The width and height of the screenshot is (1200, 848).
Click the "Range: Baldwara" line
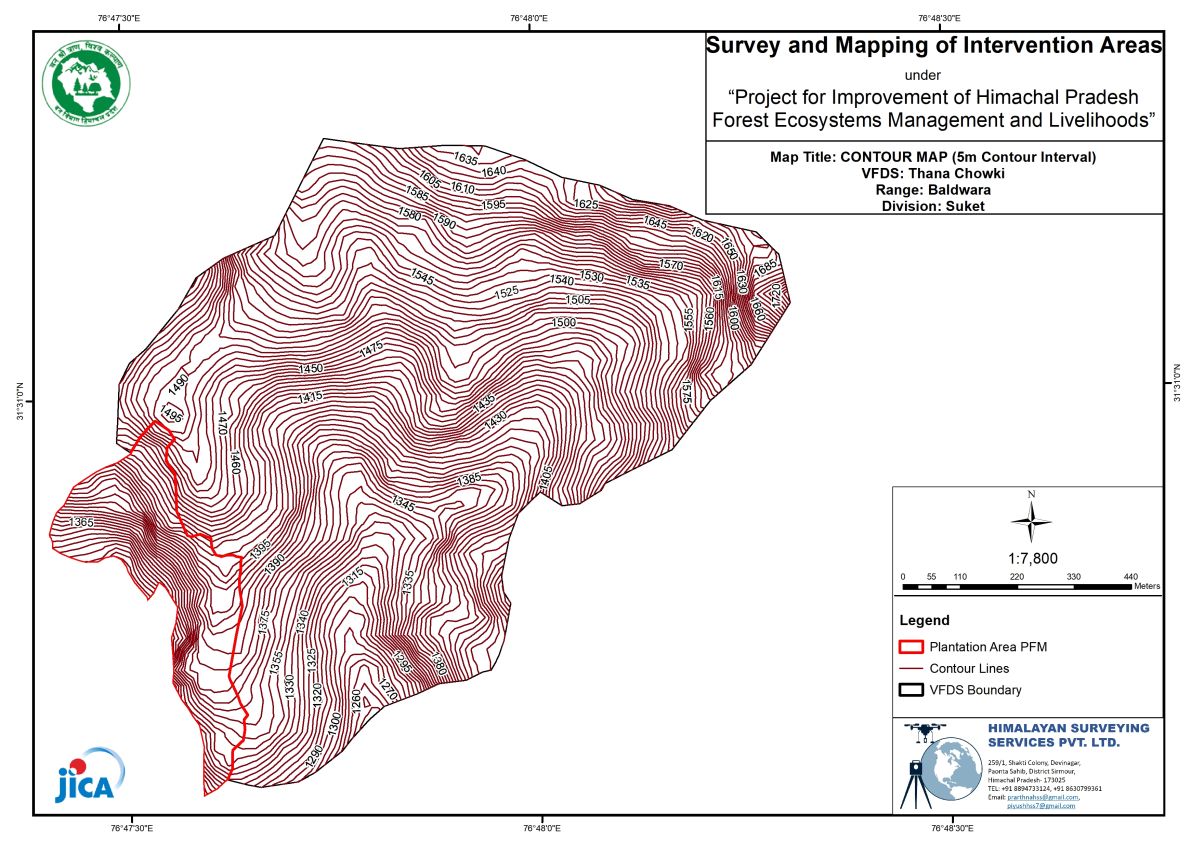click(x=934, y=190)
